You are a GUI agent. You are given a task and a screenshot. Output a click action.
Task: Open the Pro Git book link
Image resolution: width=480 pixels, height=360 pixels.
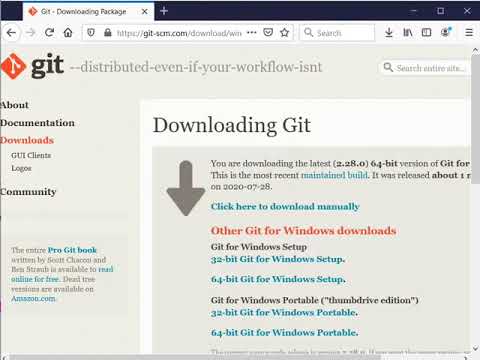click(72, 250)
